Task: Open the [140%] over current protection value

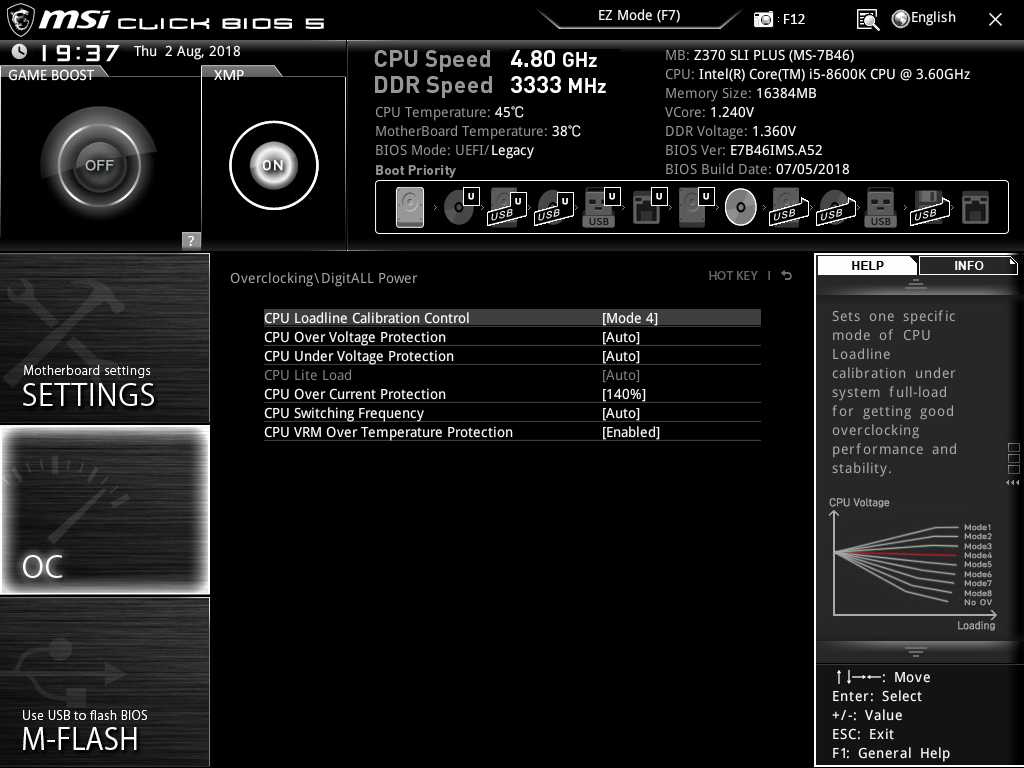Action: tap(624, 394)
